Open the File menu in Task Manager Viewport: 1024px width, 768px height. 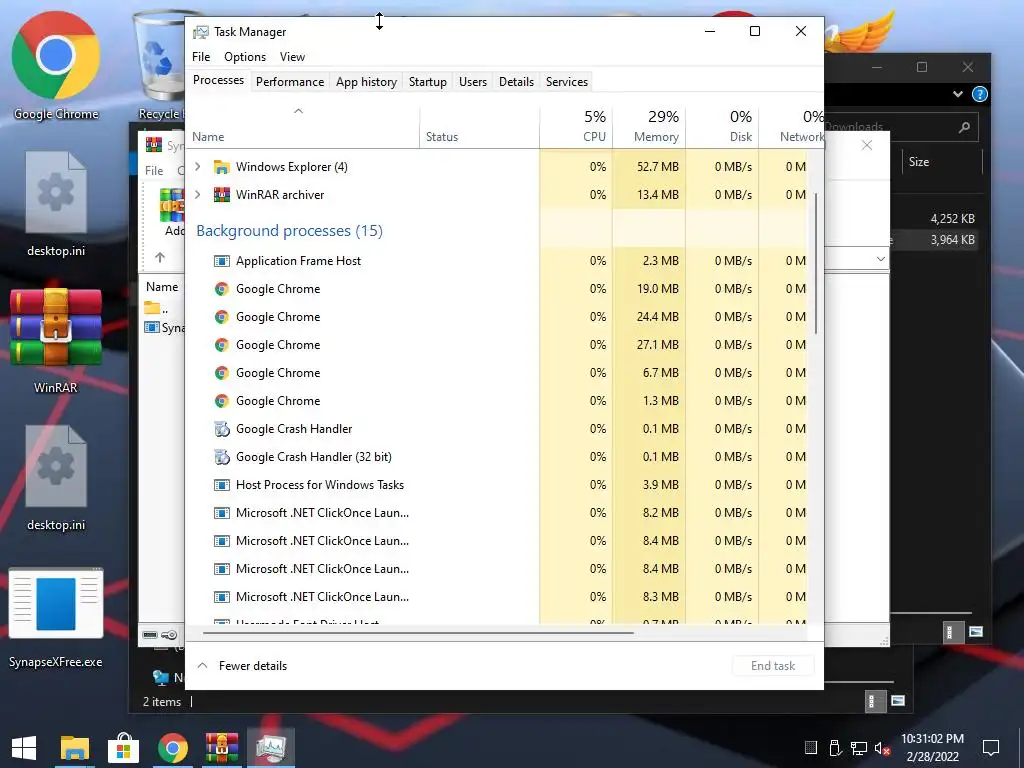201,57
